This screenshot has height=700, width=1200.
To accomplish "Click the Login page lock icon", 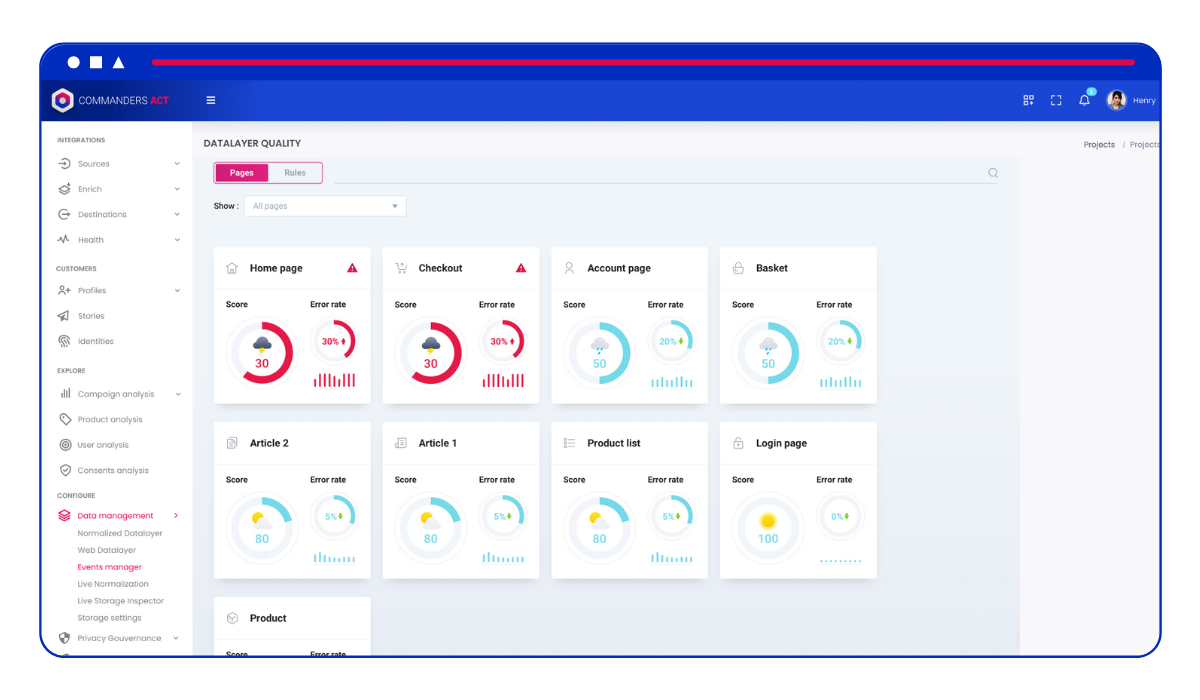I will 738,443.
